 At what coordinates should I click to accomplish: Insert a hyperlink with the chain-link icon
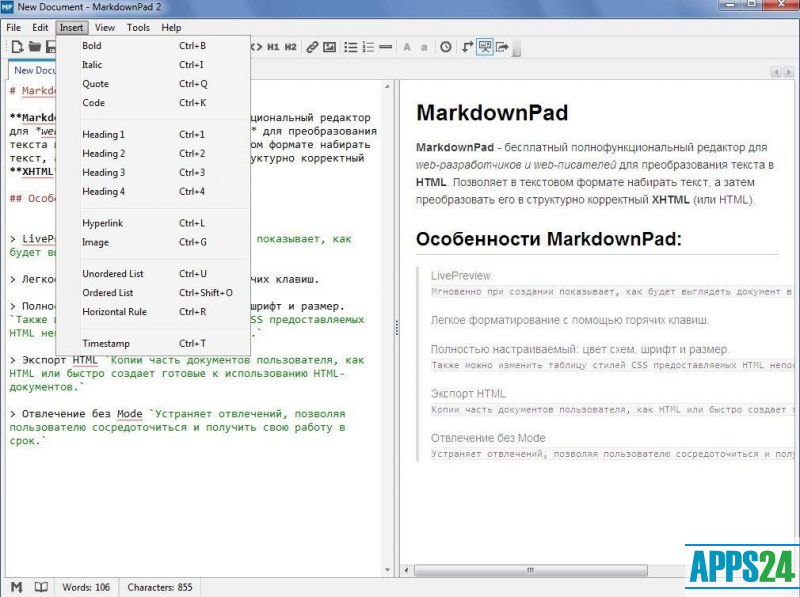point(312,47)
